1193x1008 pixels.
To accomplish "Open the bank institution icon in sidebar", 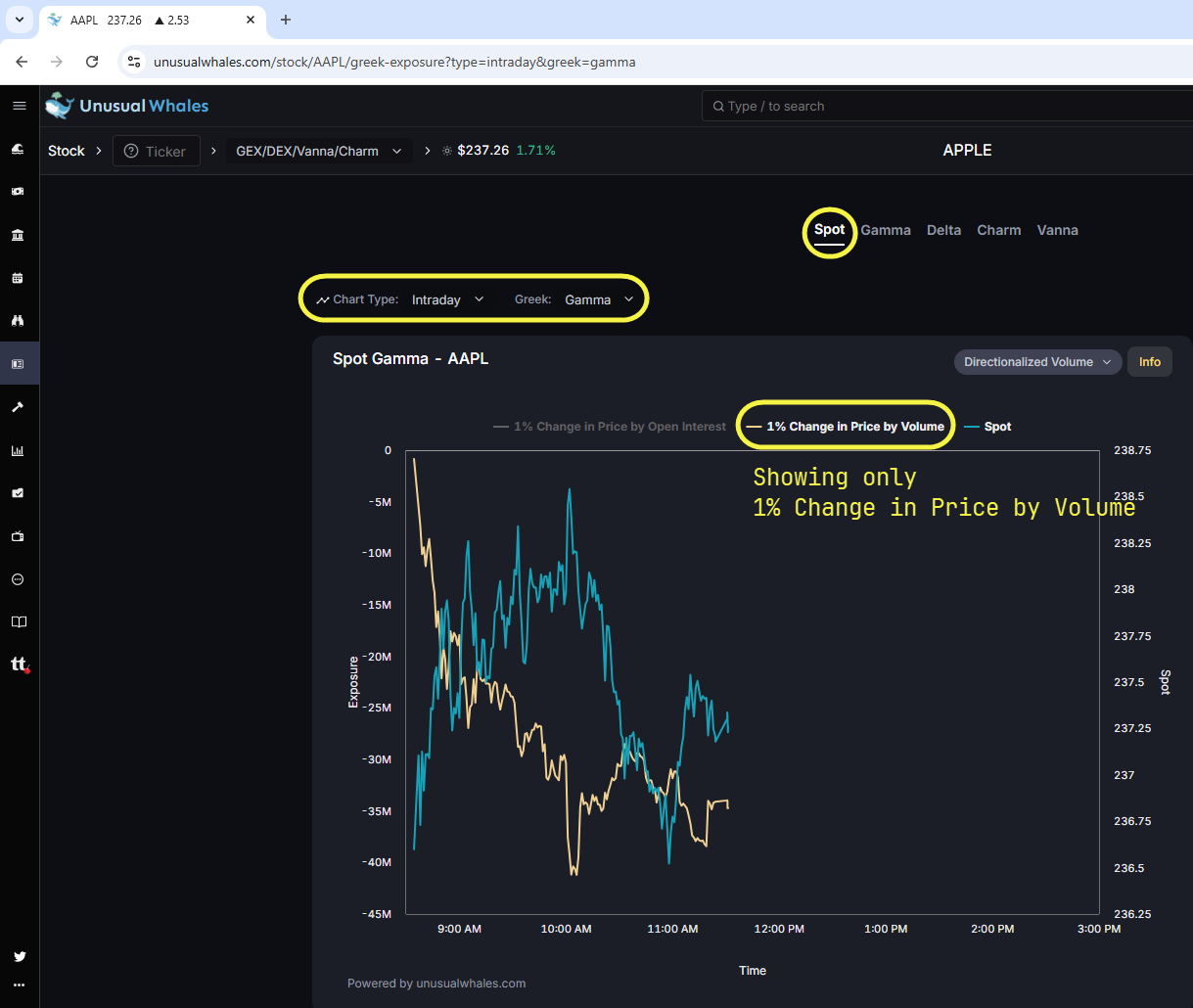I will point(18,235).
